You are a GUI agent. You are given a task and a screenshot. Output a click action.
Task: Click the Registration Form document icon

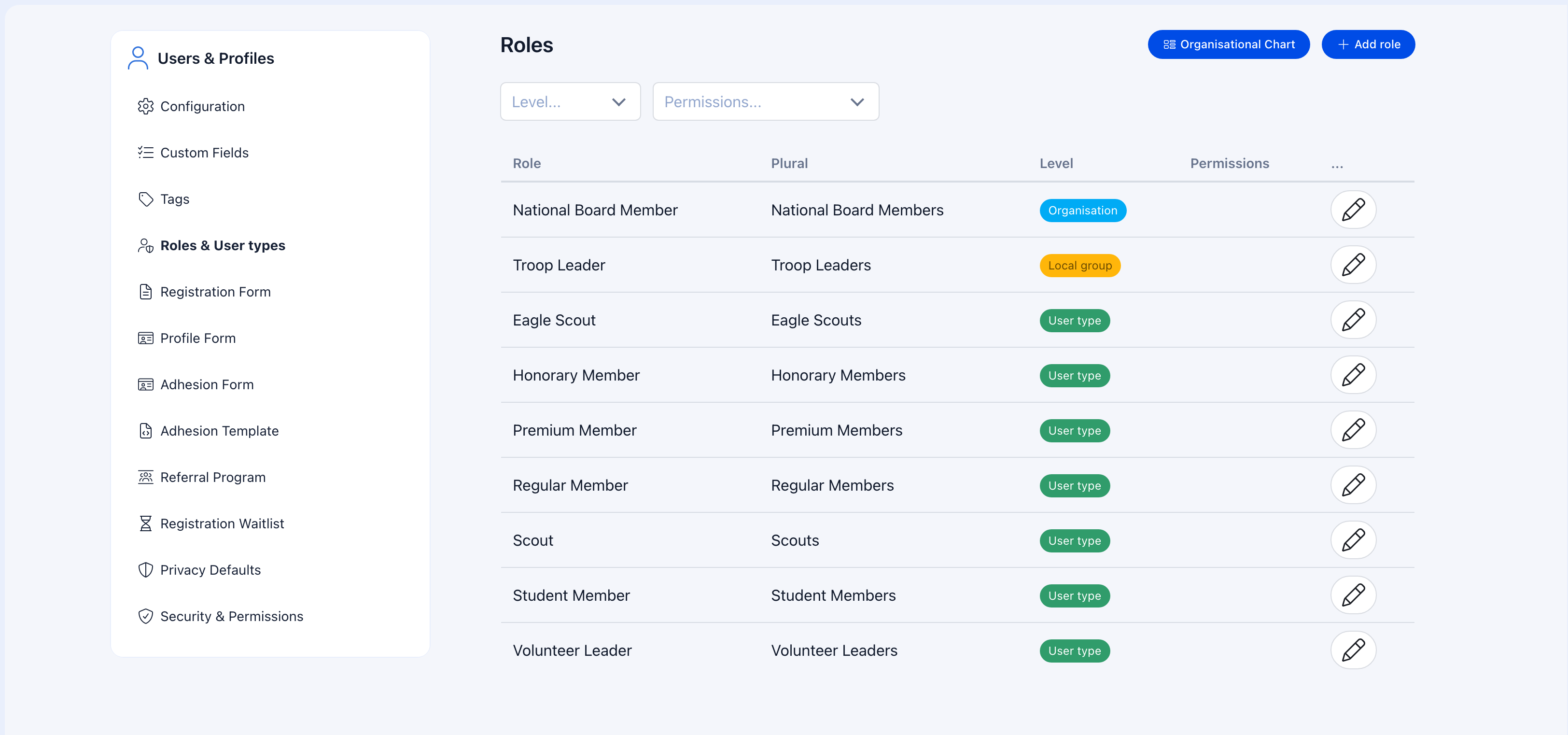tap(145, 292)
